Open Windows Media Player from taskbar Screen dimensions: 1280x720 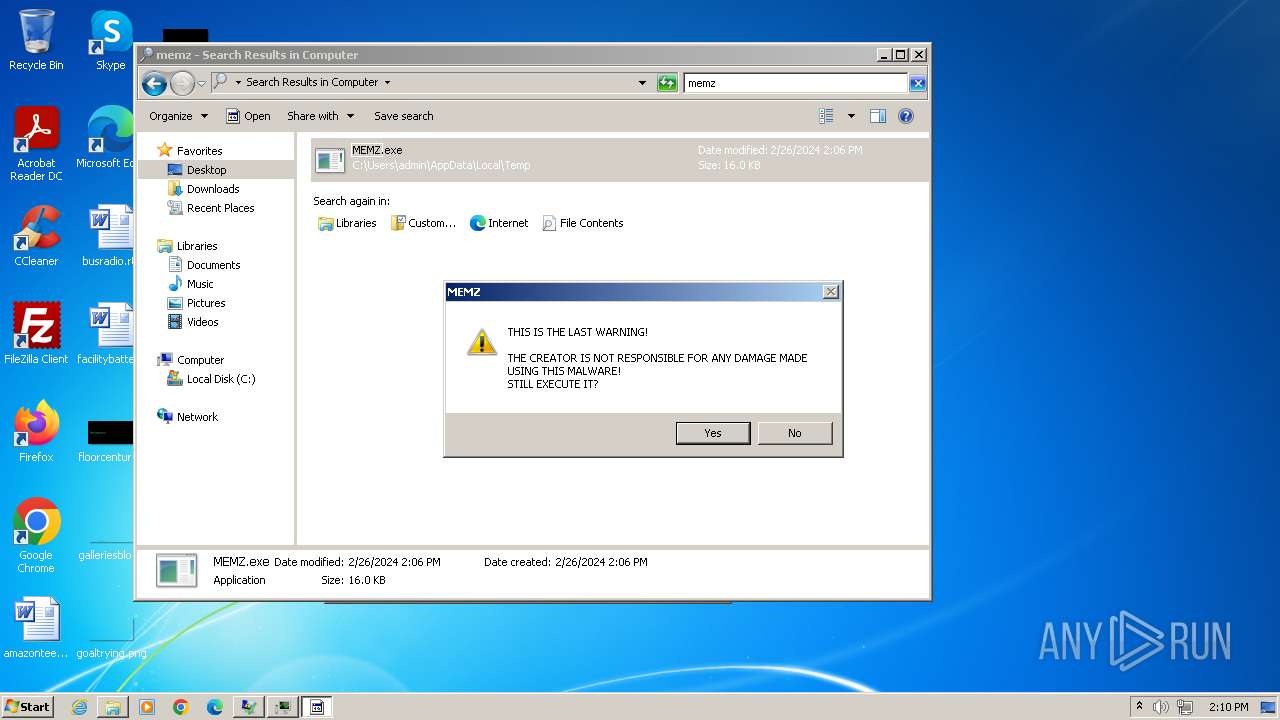coord(147,707)
